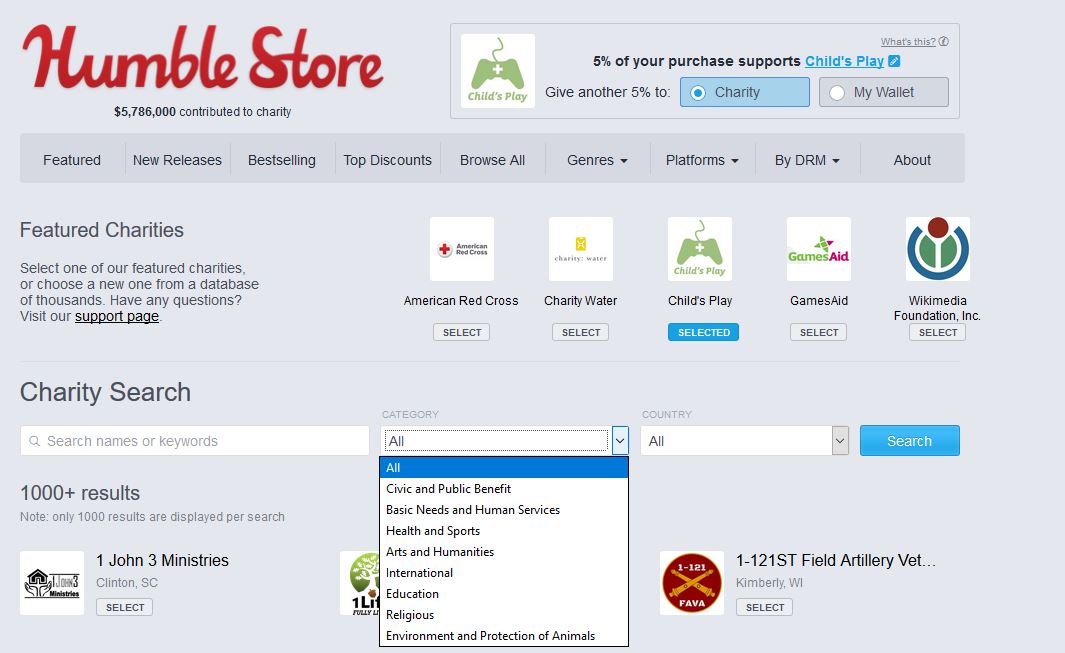Open the Country dropdown
The width and height of the screenshot is (1065, 653).
point(744,441)
